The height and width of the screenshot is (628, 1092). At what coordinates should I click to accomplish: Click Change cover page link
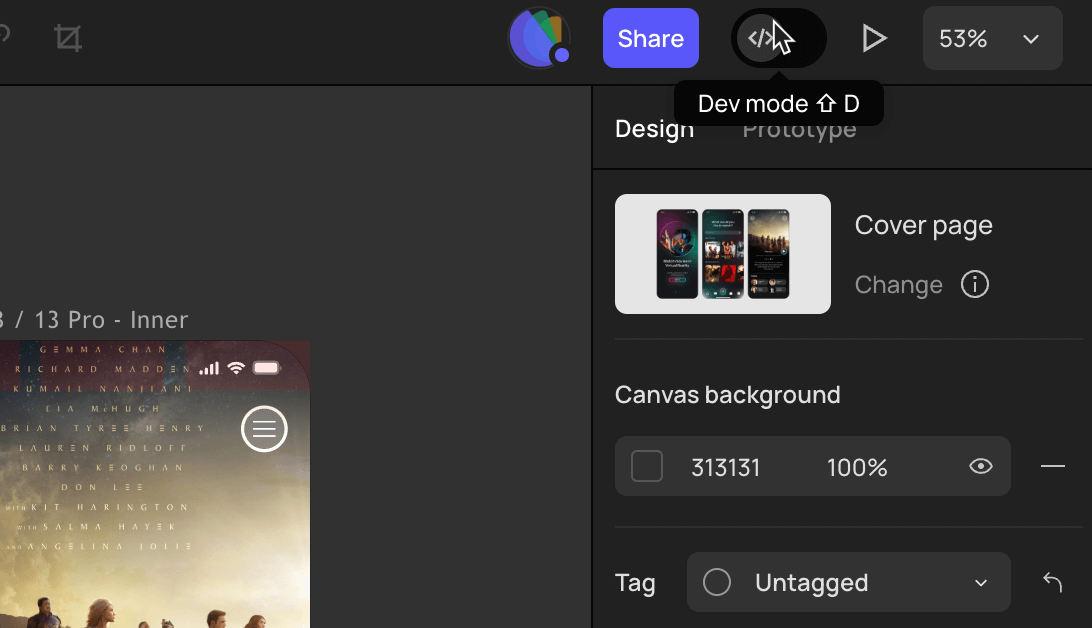point(898,285)
